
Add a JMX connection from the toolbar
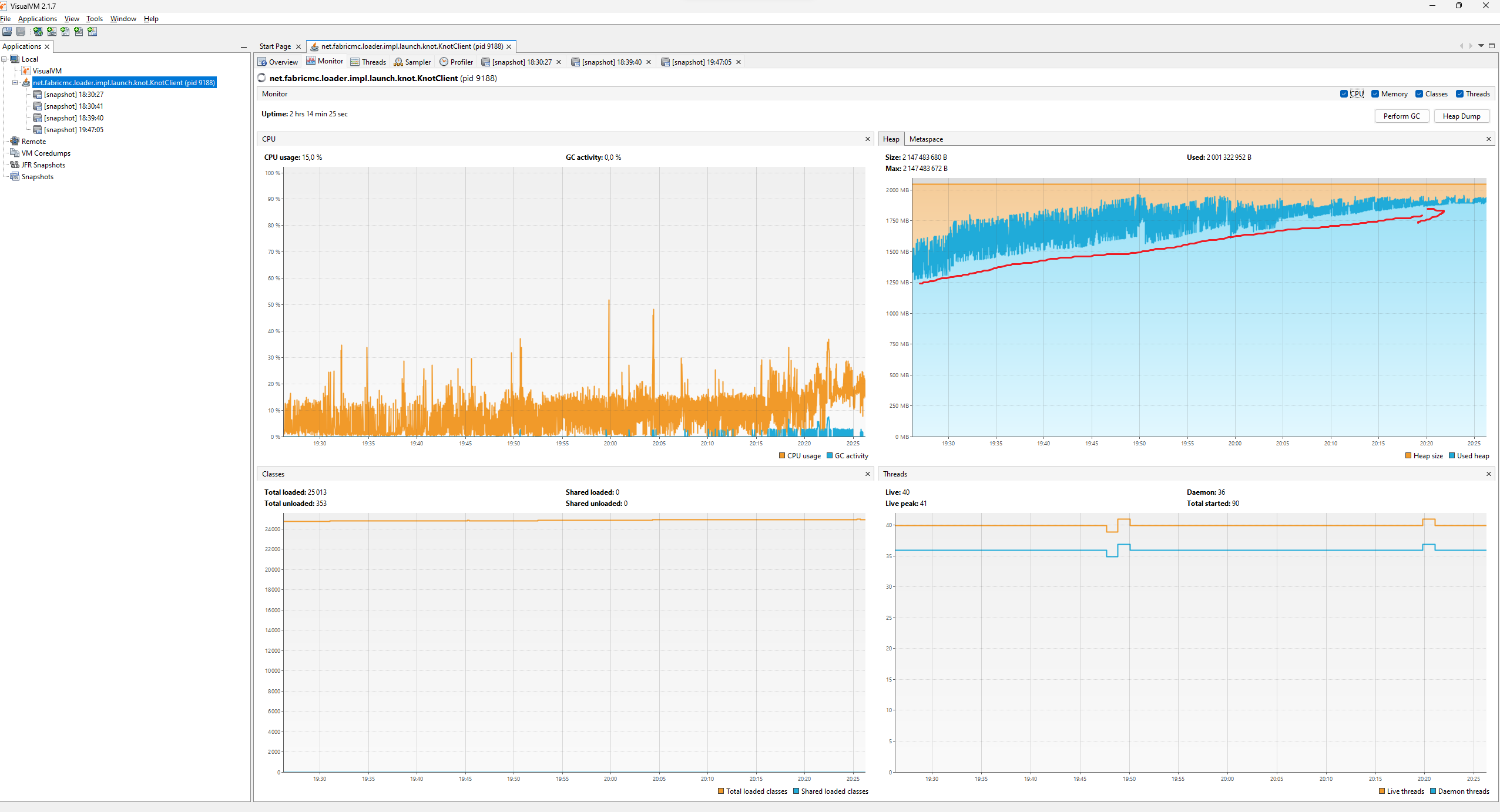52,31
